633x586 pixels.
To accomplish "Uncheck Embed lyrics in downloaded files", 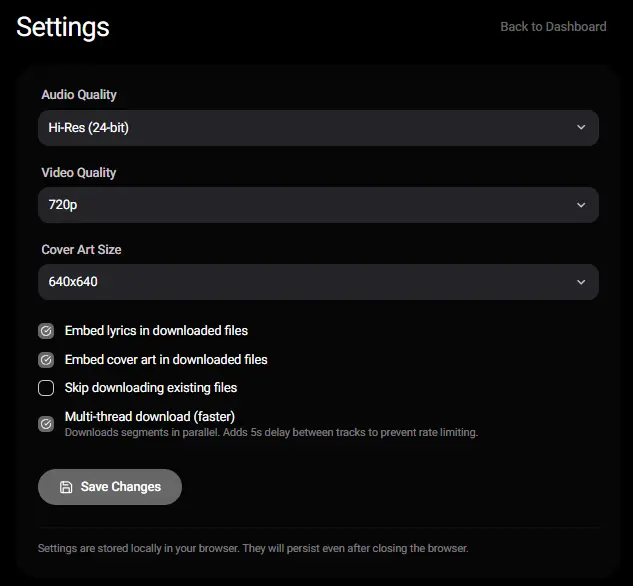I will pyautogui.click(x=46, y=331).
